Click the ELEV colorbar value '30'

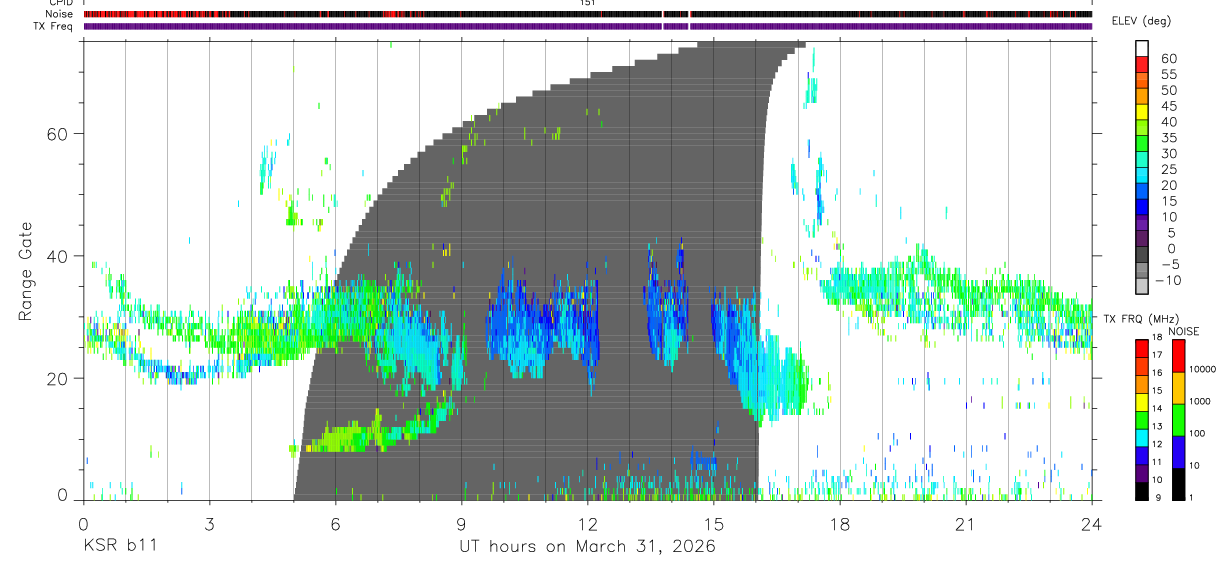click(1169, 154)
